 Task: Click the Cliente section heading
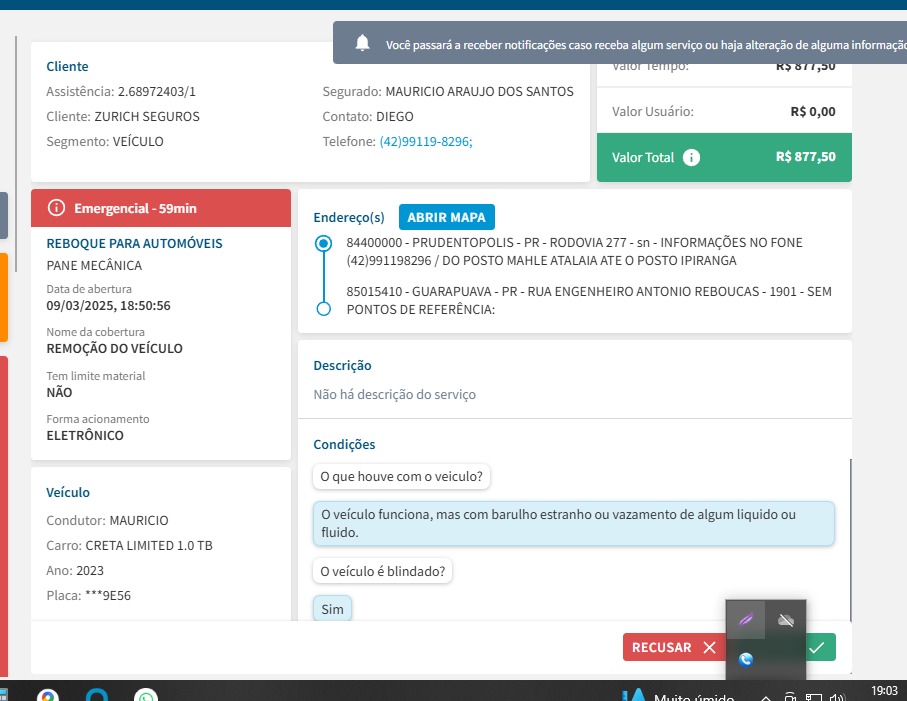tap(68, 67)
